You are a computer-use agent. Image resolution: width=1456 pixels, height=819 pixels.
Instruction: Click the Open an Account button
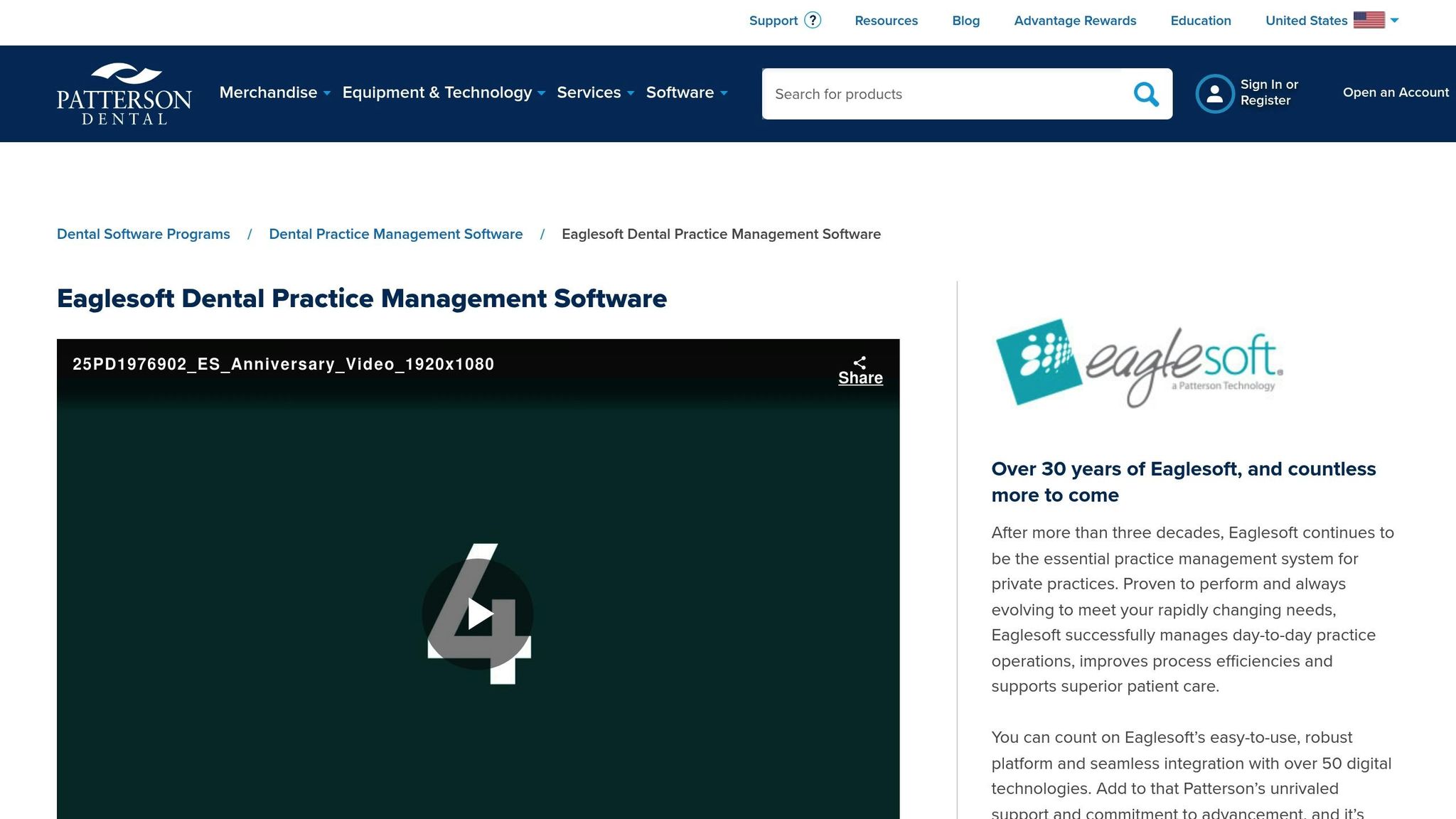pyautogui.click(x=1396, y=92)
